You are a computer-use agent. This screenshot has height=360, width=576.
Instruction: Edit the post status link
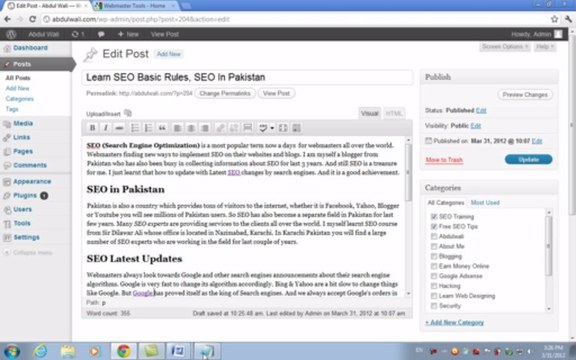pyautogui.click(x=481, y=110)
